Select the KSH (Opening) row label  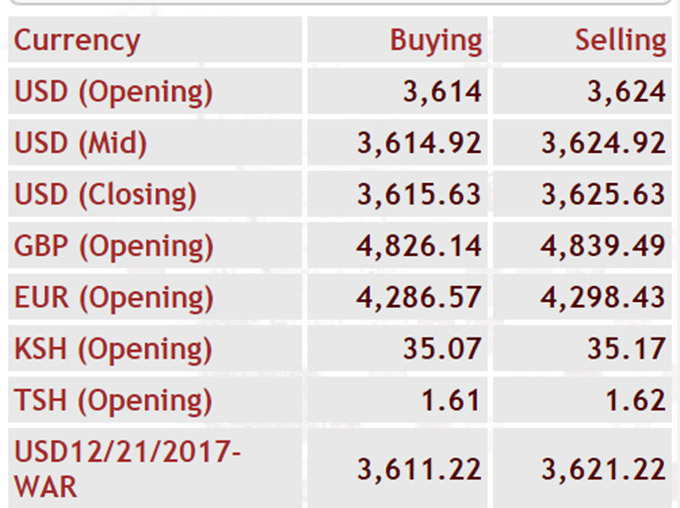click(113, 349)
